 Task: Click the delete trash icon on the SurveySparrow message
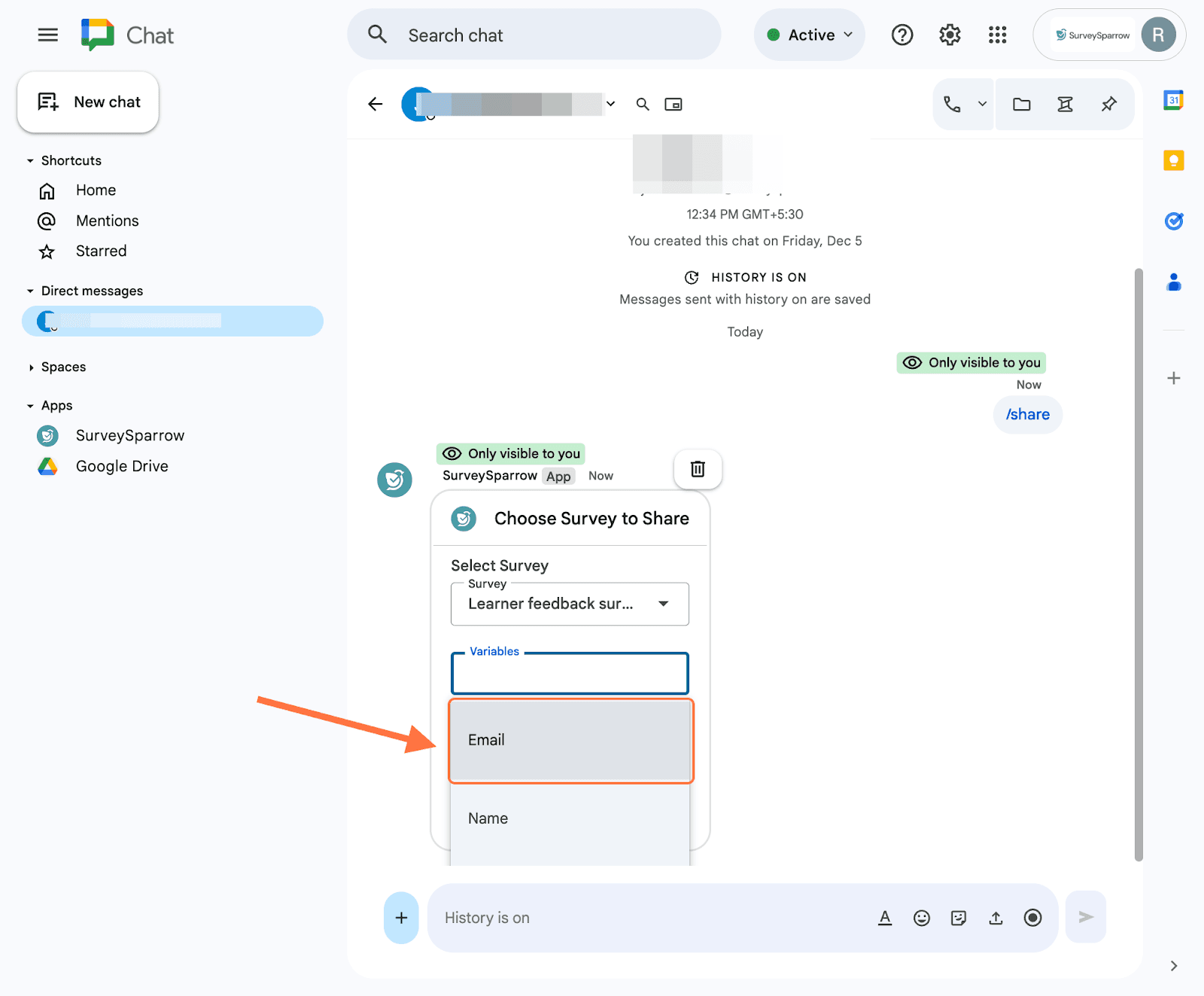click(698, 469)
